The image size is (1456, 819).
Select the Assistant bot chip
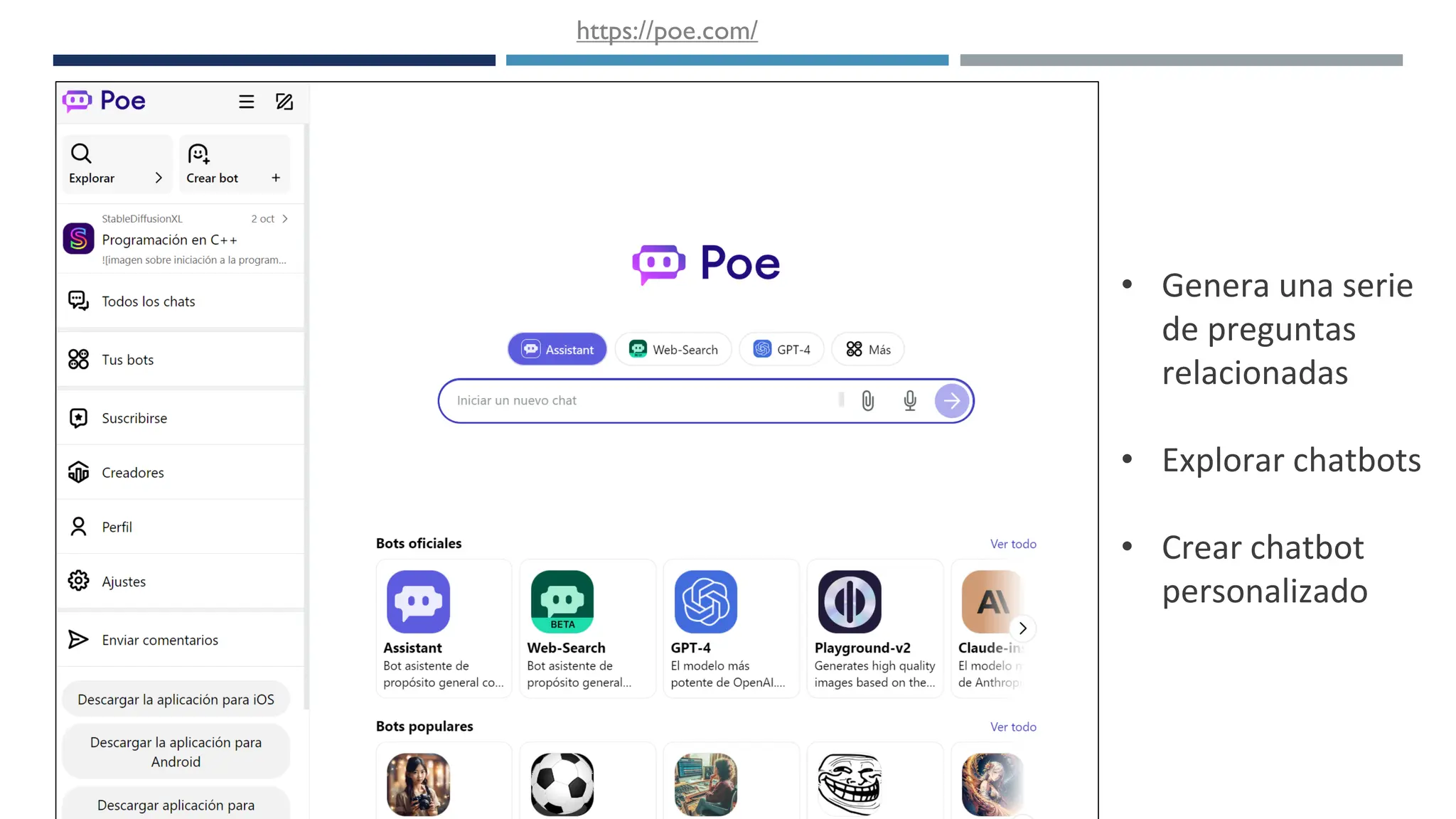[x=557, y=349]
